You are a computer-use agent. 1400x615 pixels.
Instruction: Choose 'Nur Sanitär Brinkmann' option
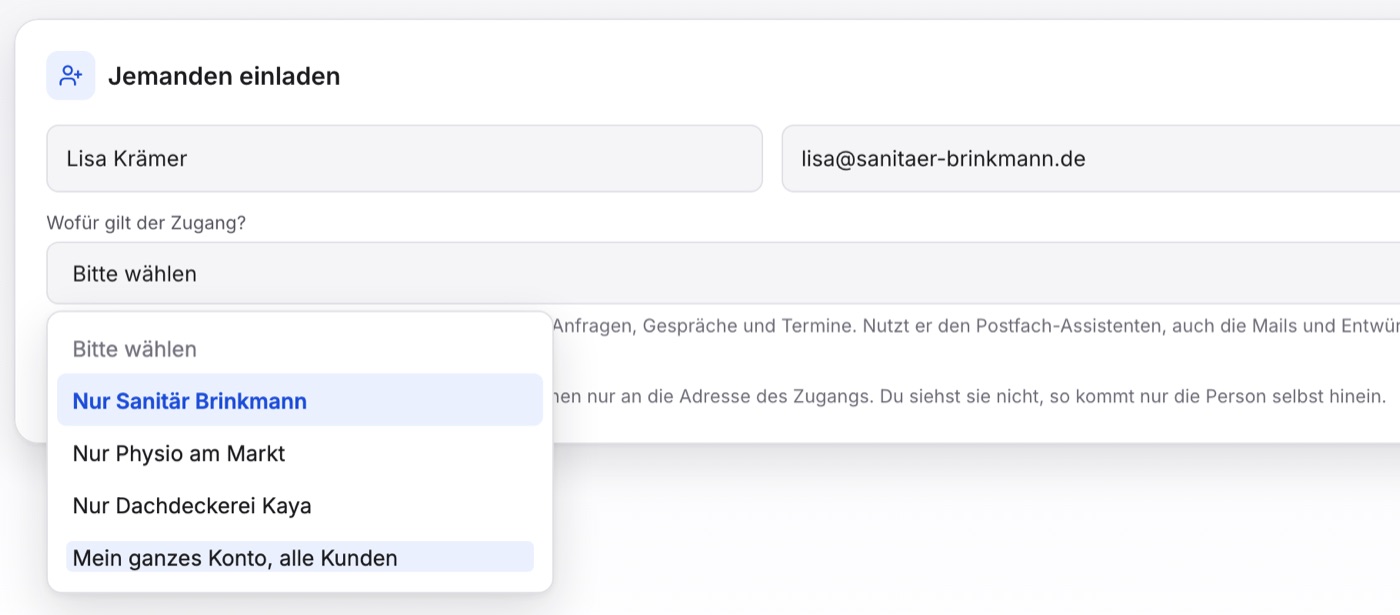[300, 401]
